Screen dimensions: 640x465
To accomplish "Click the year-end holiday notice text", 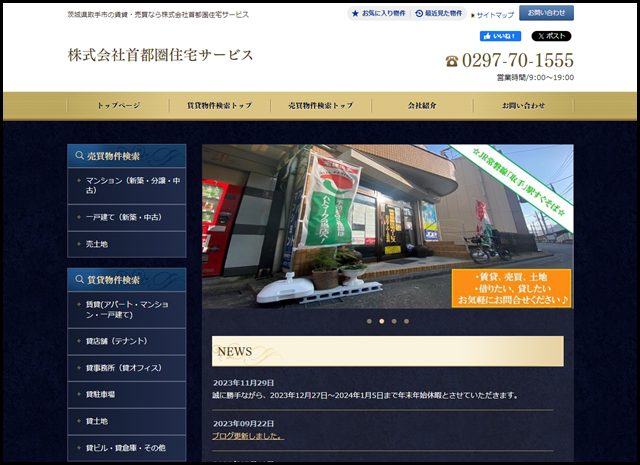I will click(365, 396).
